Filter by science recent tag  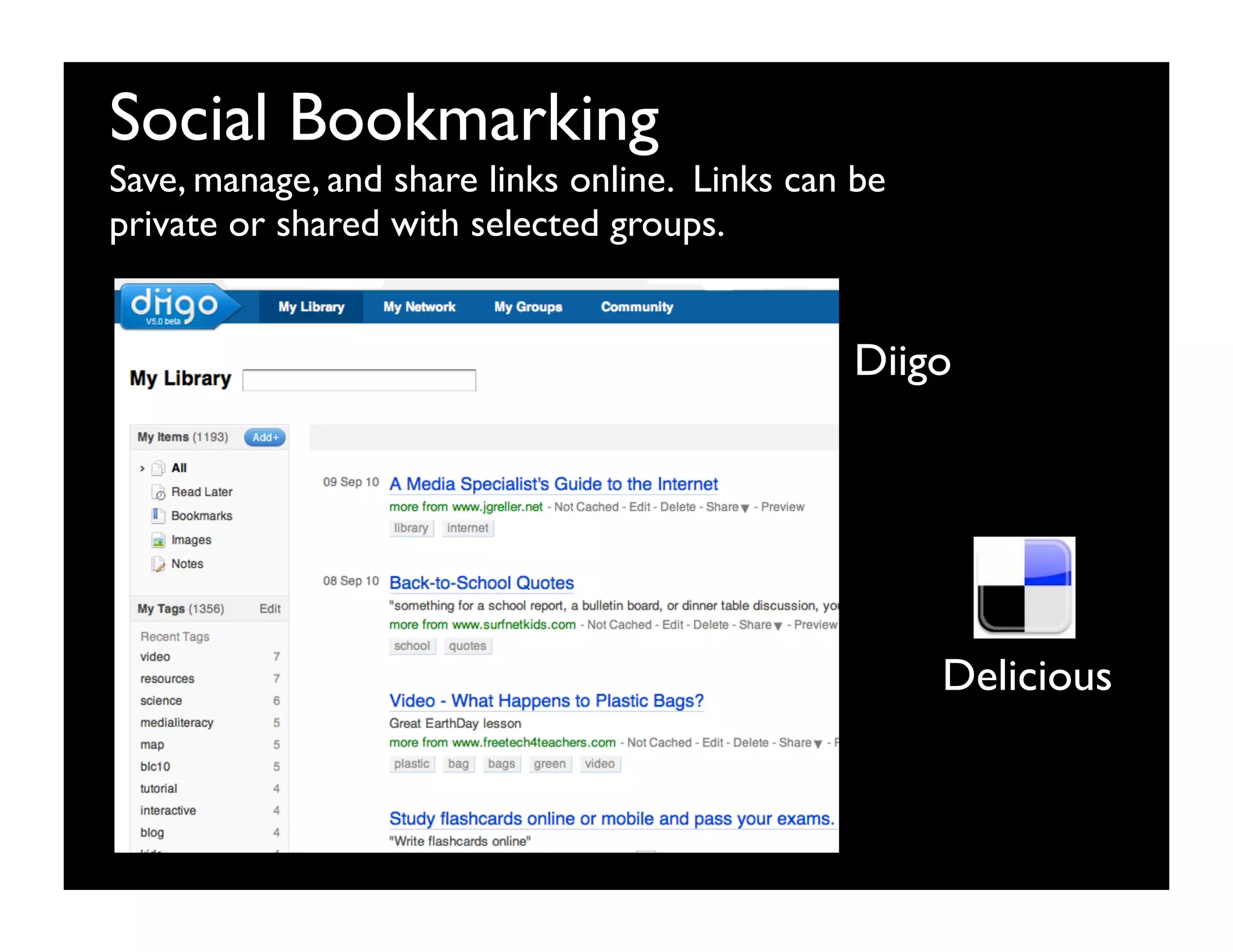tap(161, 701)
